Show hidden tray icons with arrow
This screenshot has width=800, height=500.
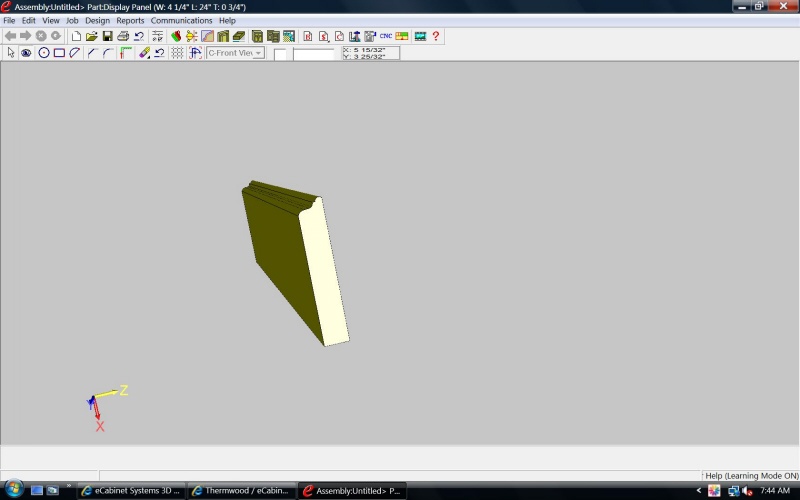698,490
